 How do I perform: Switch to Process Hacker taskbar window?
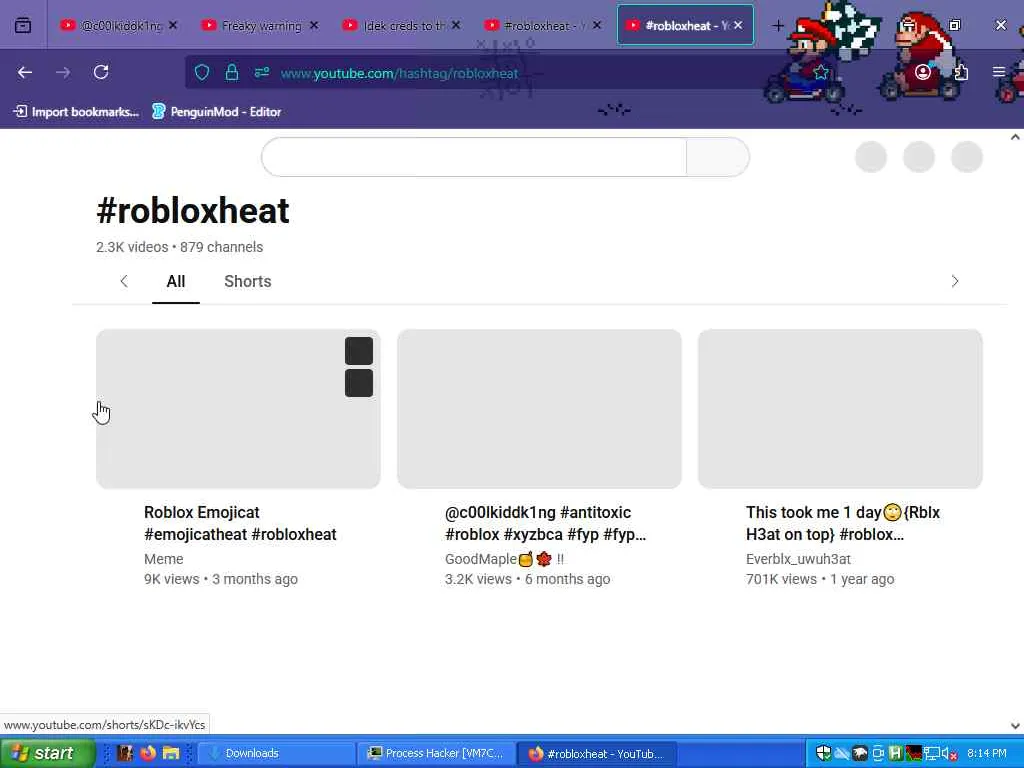(437, 754)
